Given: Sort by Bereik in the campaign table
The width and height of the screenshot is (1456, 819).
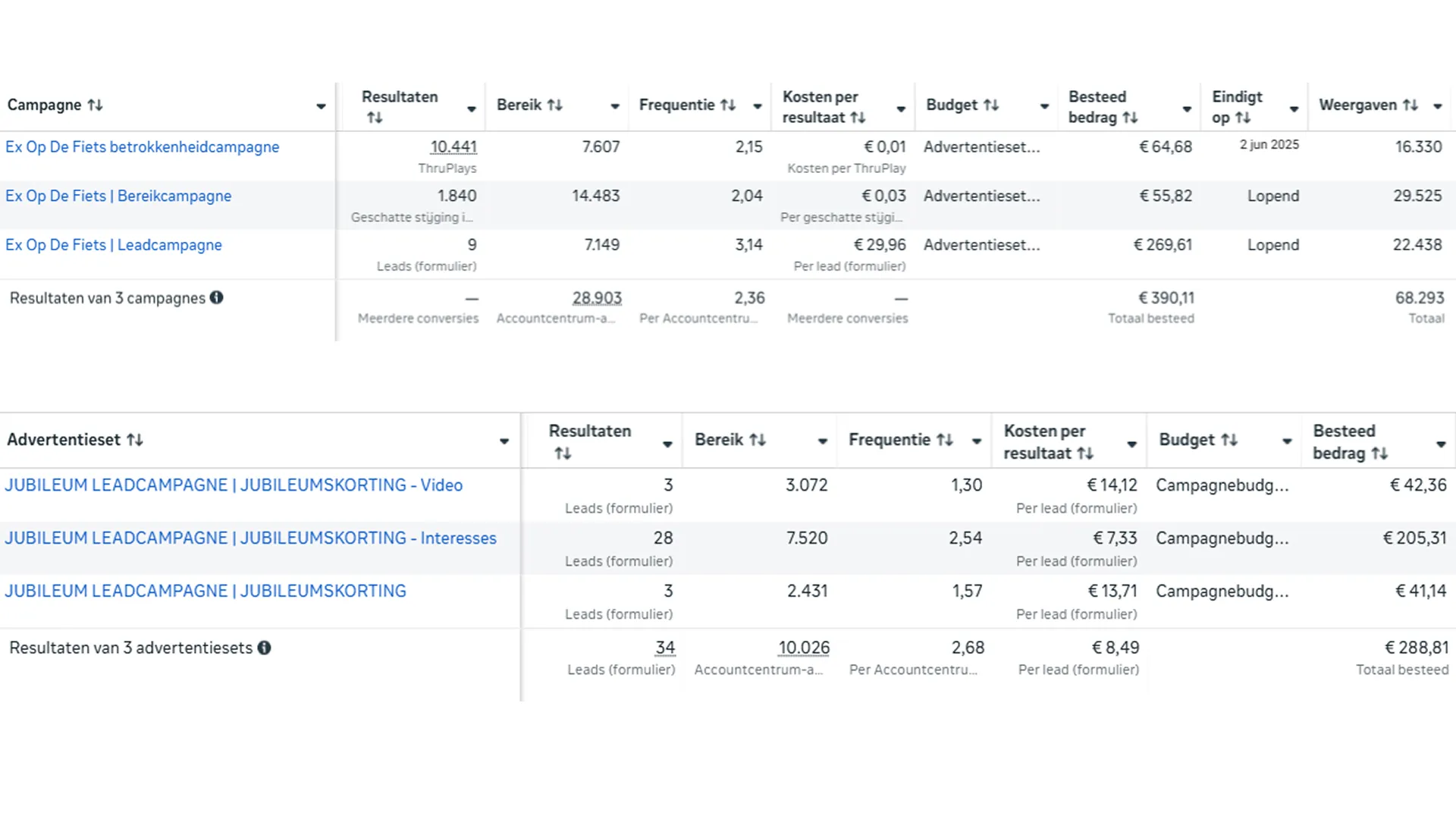Looking at the screenshot, I should 555,105.
